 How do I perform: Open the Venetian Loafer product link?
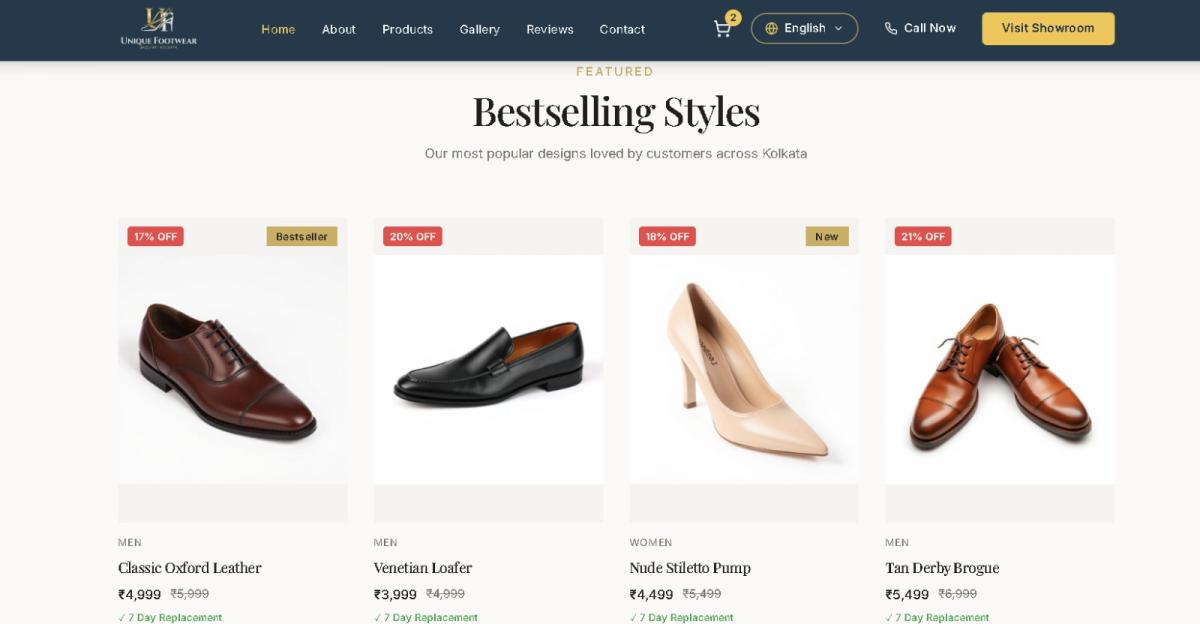[423, 568]
